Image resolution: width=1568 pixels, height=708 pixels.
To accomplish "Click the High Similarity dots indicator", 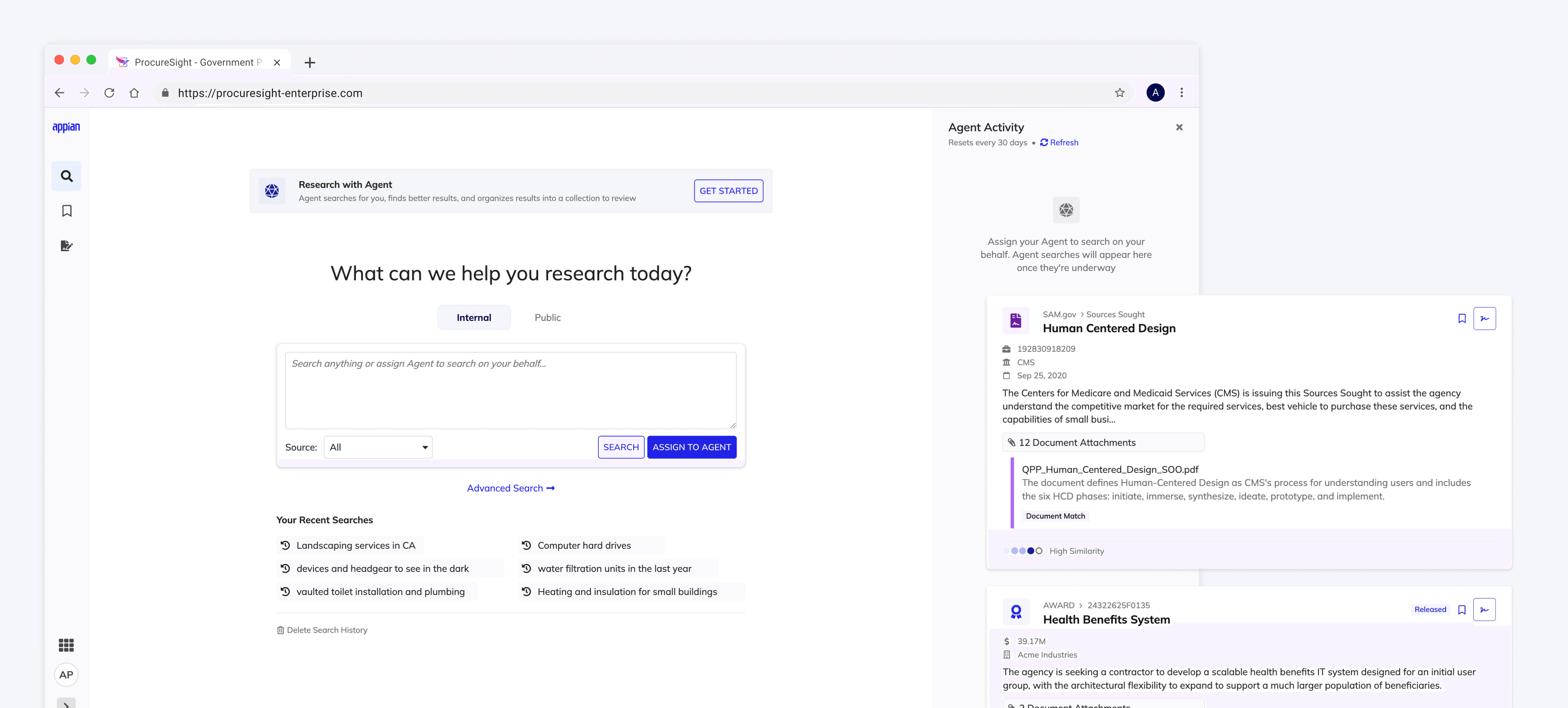I will coord(1022,551).
